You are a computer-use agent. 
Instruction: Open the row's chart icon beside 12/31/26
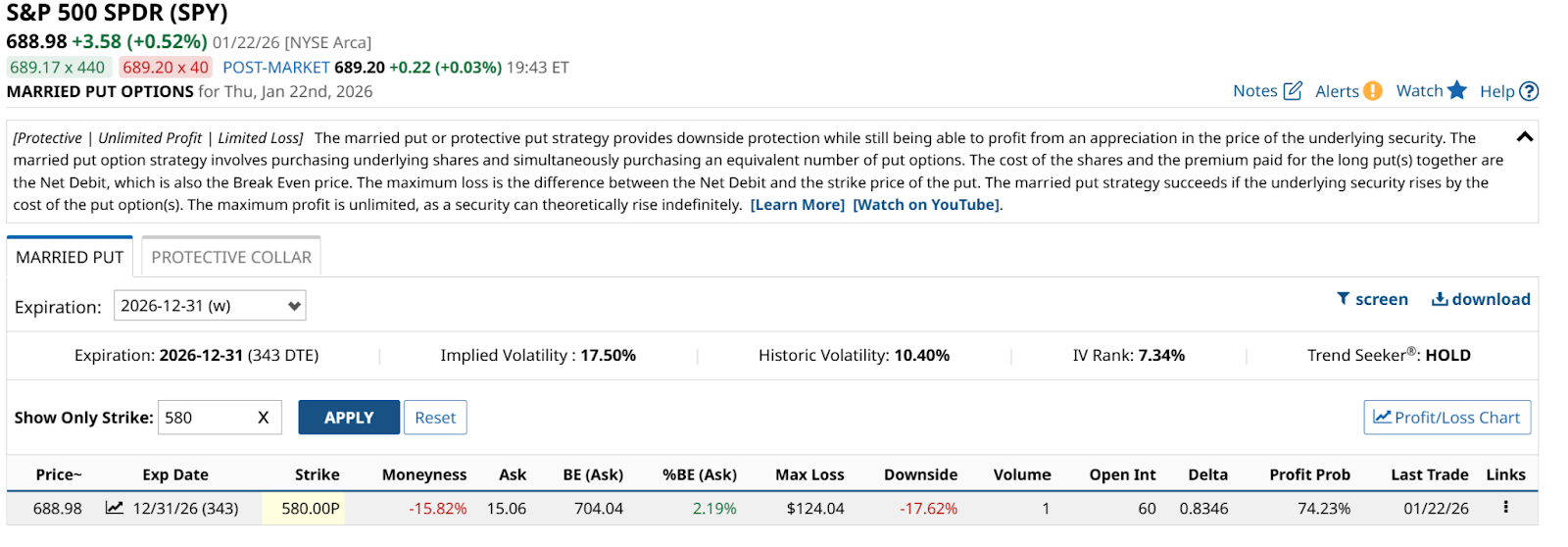pos(115,508)
